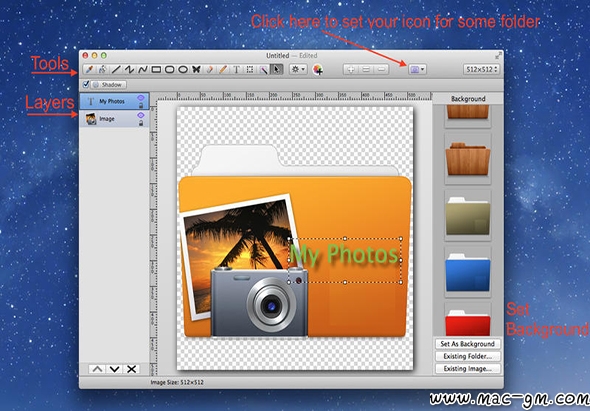Select the eyedropper color picker tool
The height and width of the screenshot is (411, 590).
pyautogui.click(x=89, y=70)
